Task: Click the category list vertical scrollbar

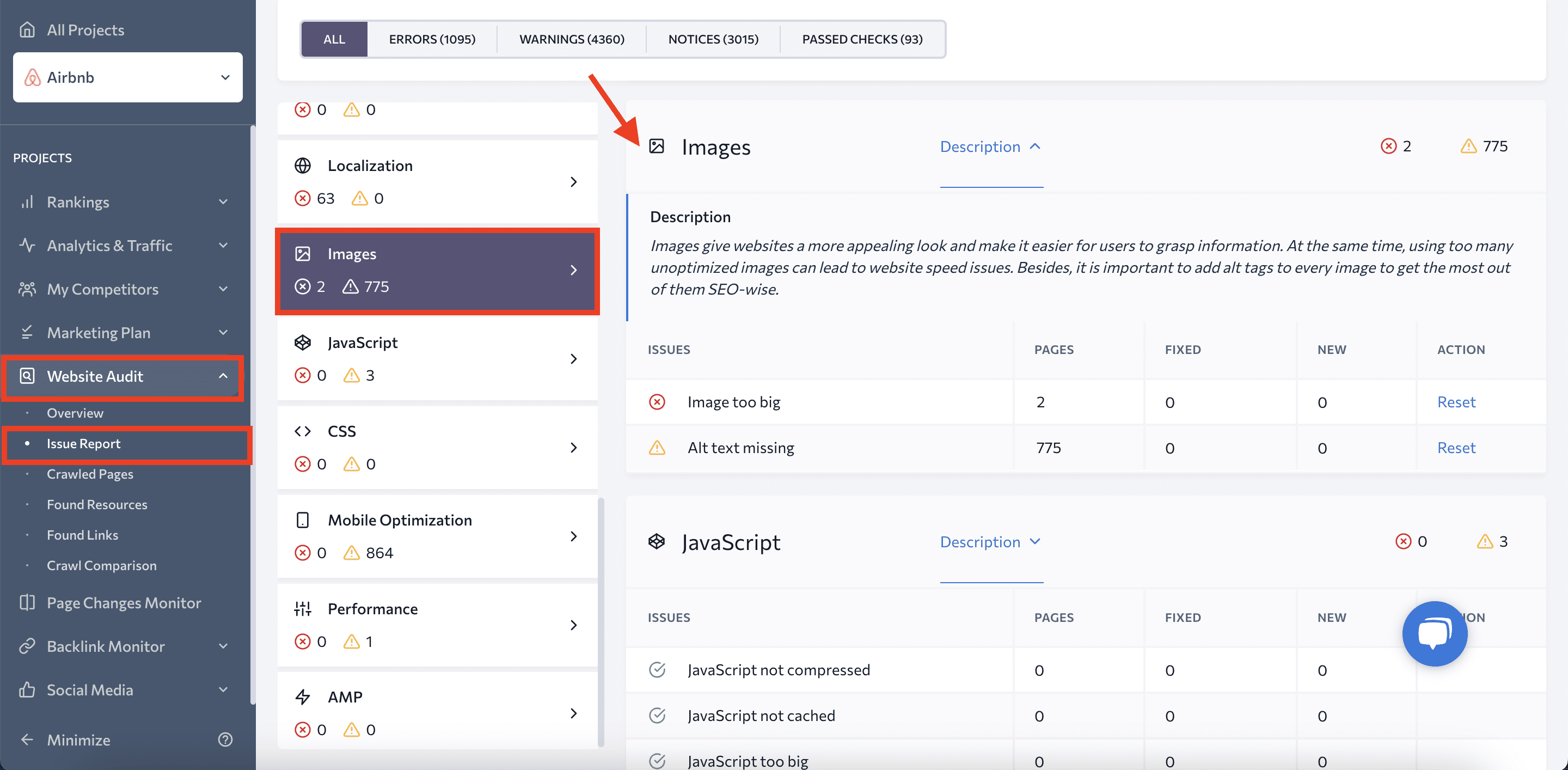Action: tap(601, 621)
